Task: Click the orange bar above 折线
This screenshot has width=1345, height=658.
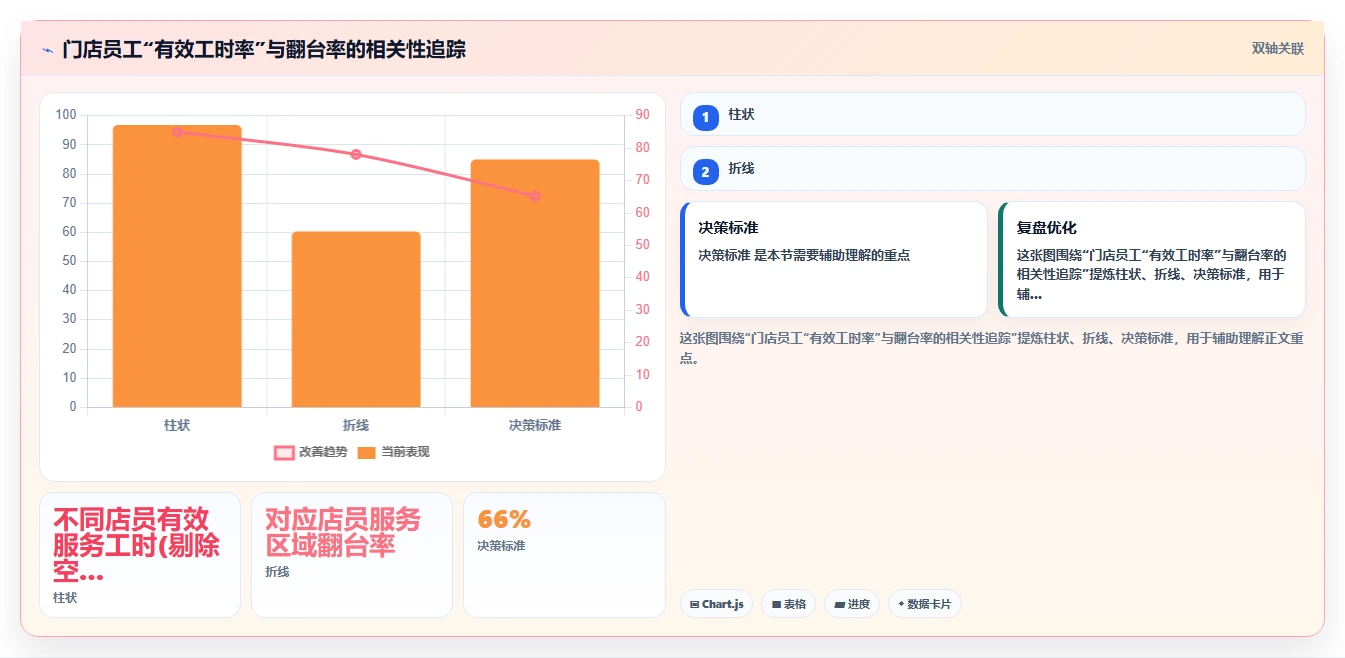Action: (356, 319)
